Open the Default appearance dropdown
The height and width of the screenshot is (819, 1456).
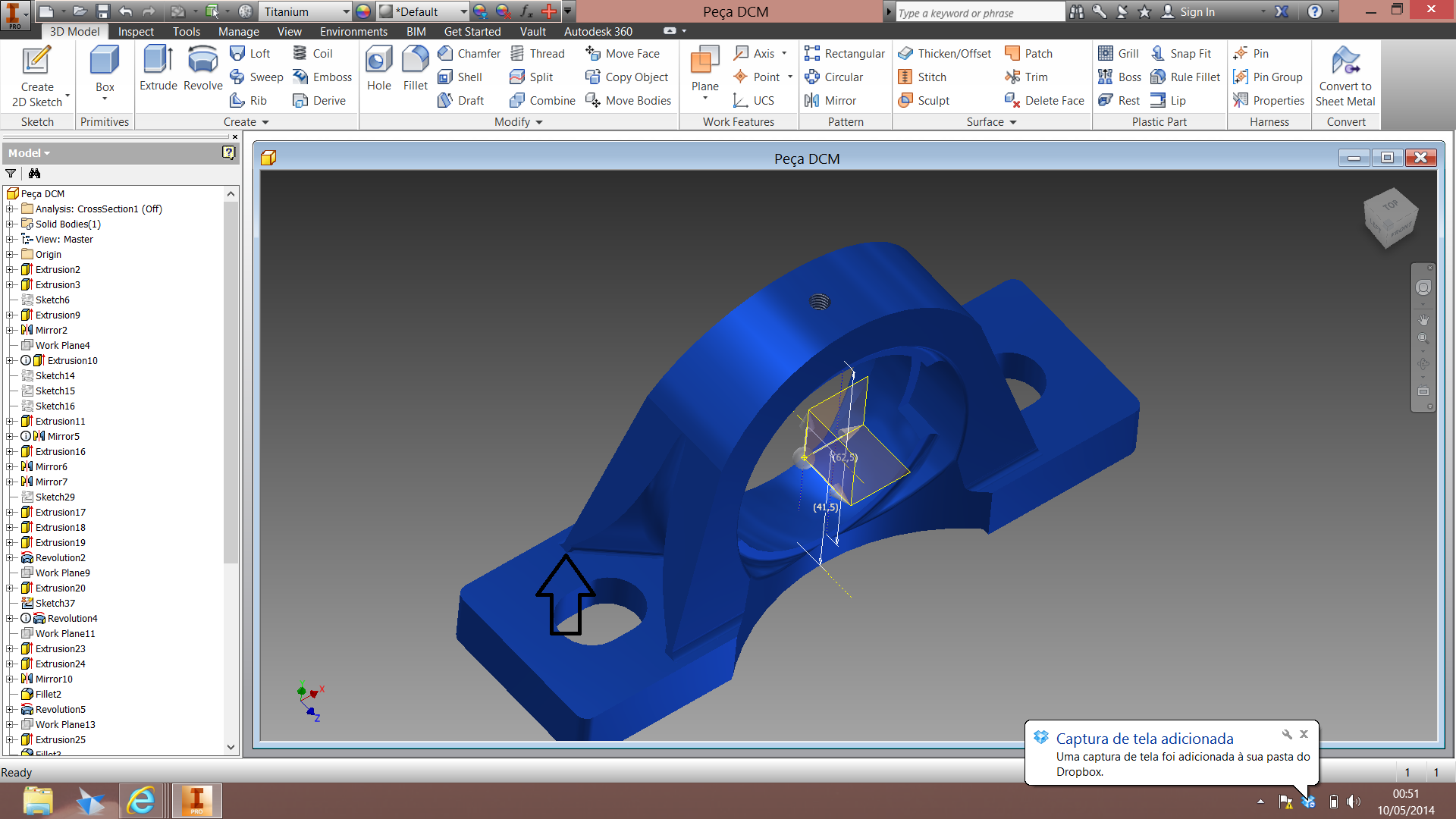click(463, 11)
